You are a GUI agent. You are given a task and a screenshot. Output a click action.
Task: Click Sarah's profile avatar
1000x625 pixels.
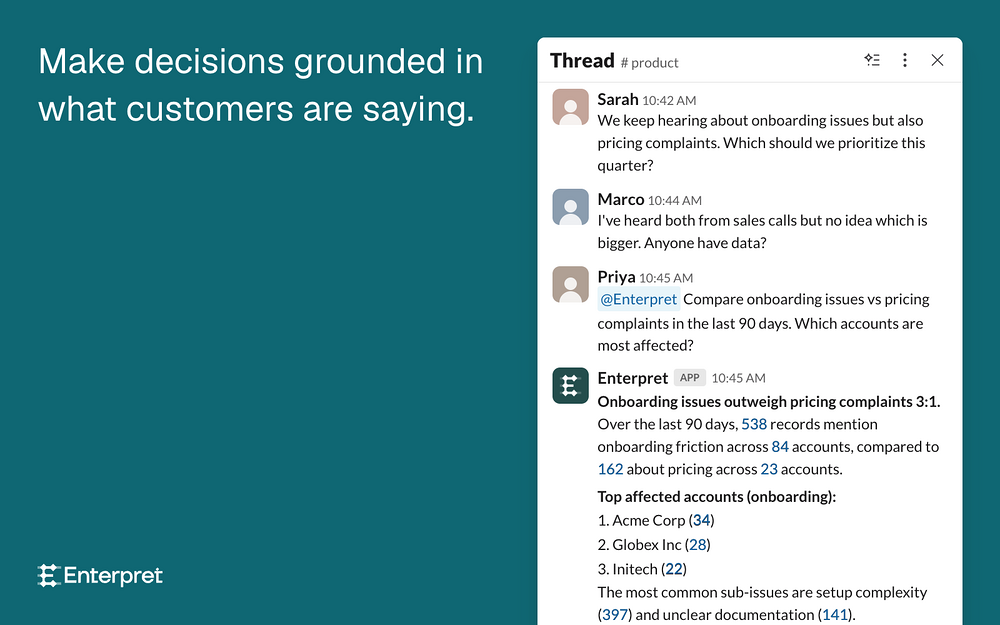(570, 107)
